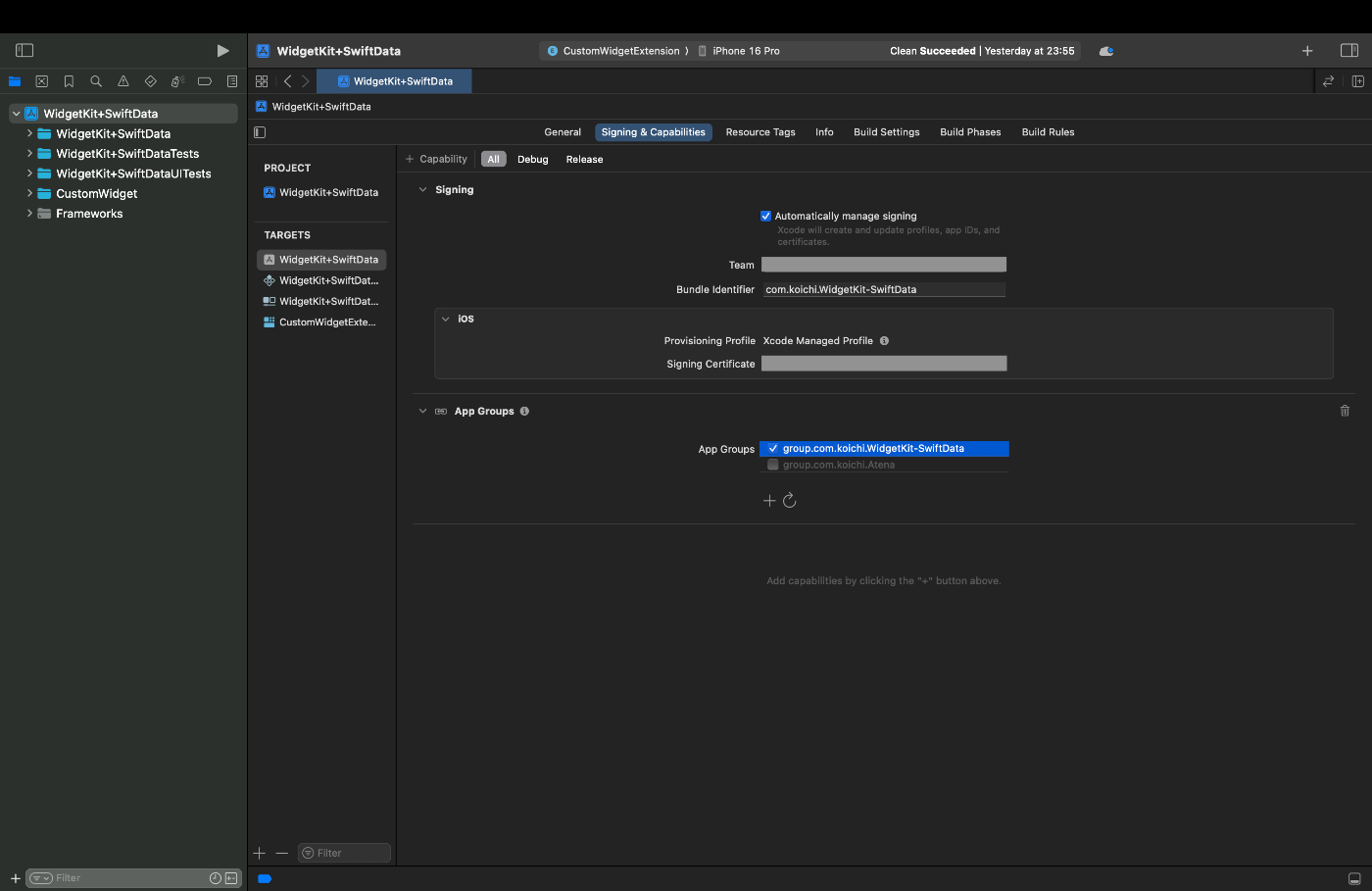1372x891 pixels.
Task: Select the CustomWidgetExte... target
Action: point(321,322)
